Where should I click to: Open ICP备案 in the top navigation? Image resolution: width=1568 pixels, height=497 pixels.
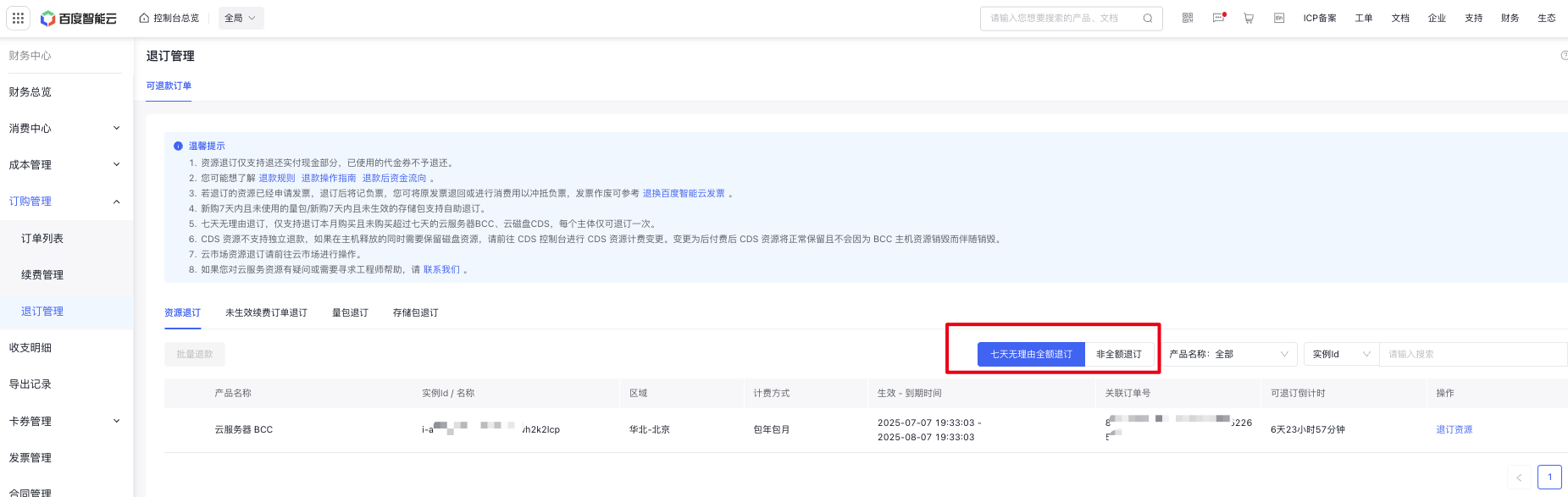click(x=1320, y=18)
